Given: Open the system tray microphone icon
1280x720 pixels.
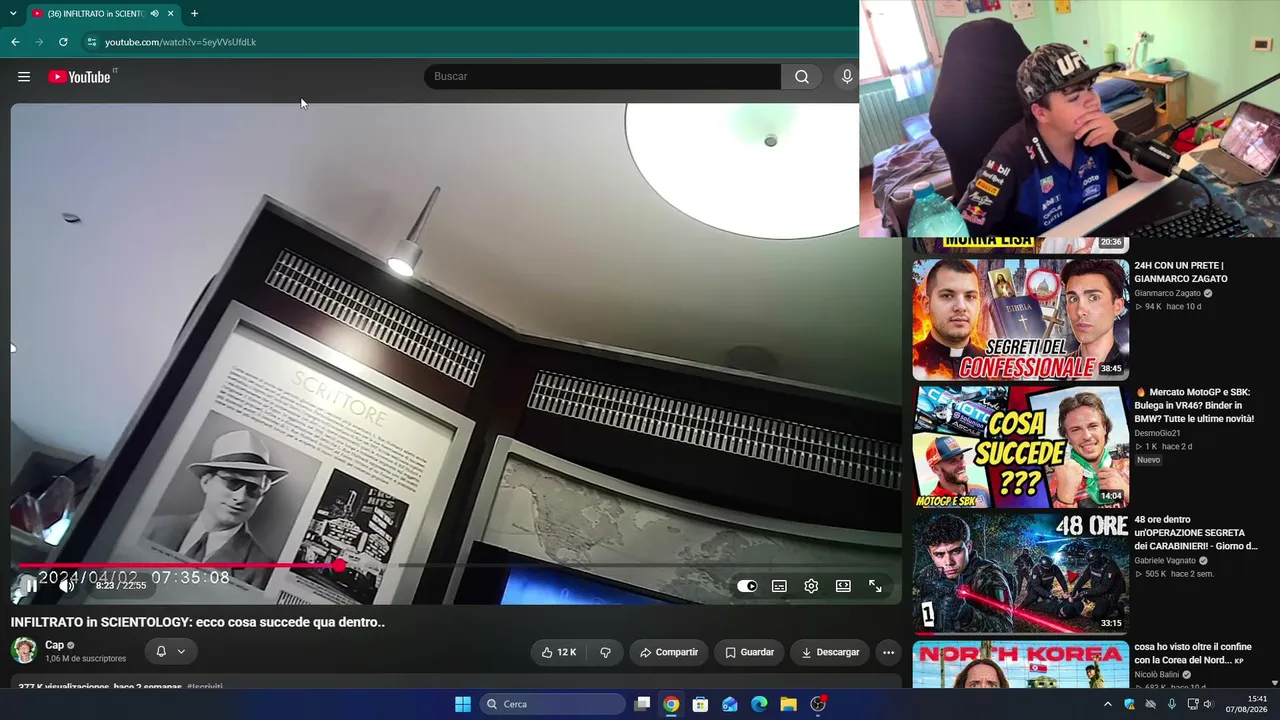Looking at the screenshot, I should click(1172, 704).
